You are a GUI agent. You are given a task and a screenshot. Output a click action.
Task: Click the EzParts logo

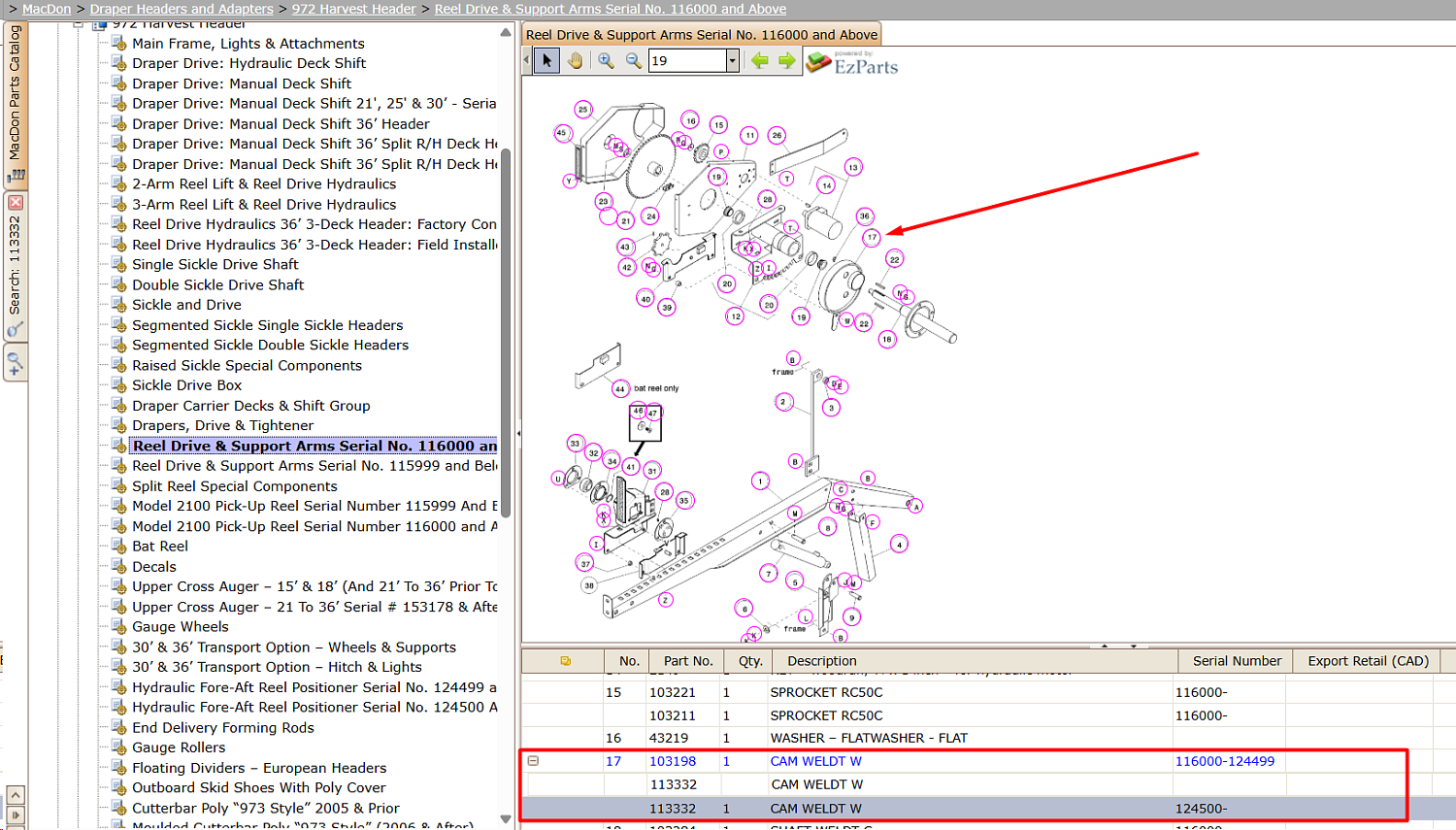click(852, 62)
